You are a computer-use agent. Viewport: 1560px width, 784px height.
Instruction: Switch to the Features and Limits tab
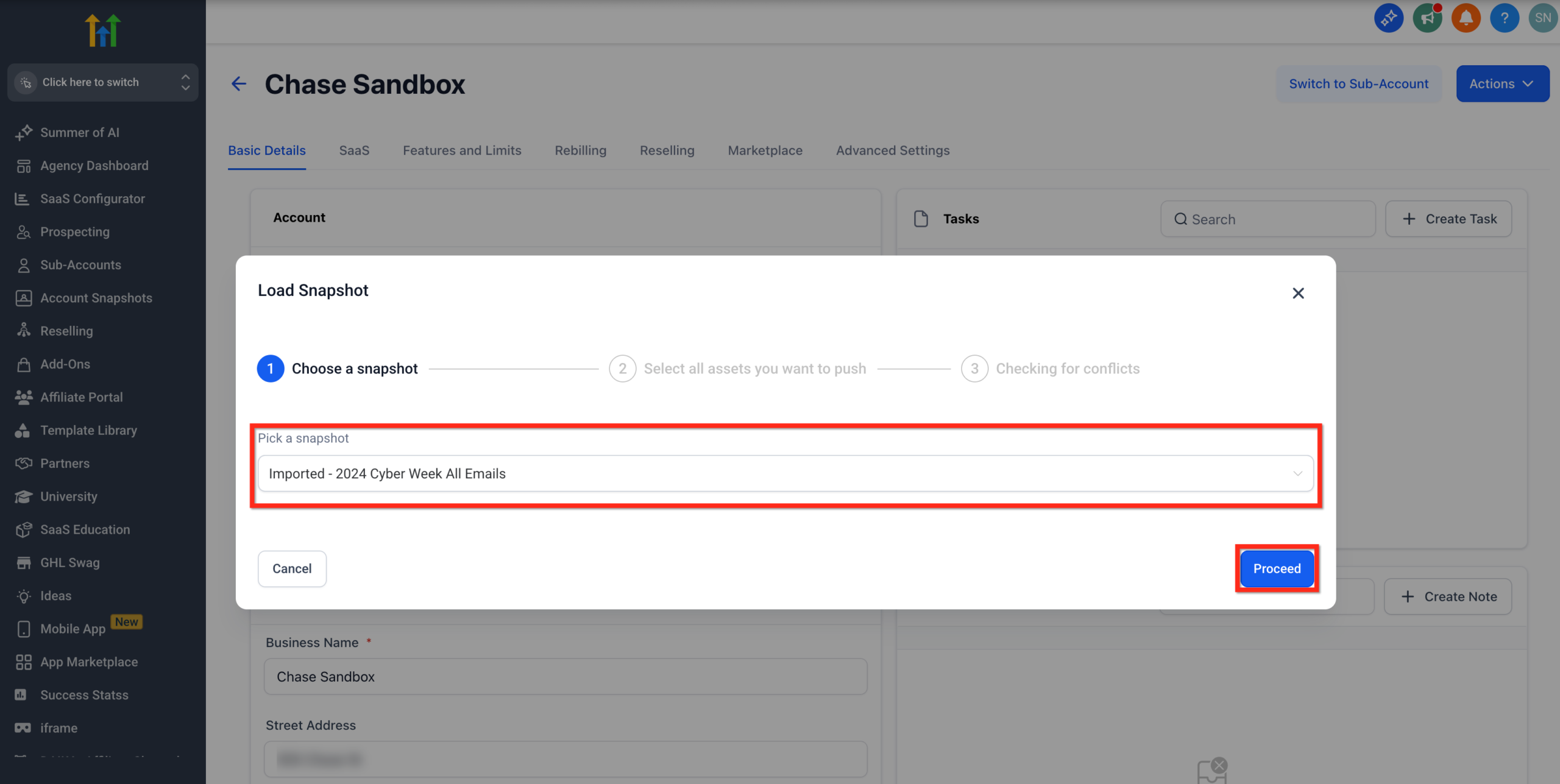[x=462, y=150]
